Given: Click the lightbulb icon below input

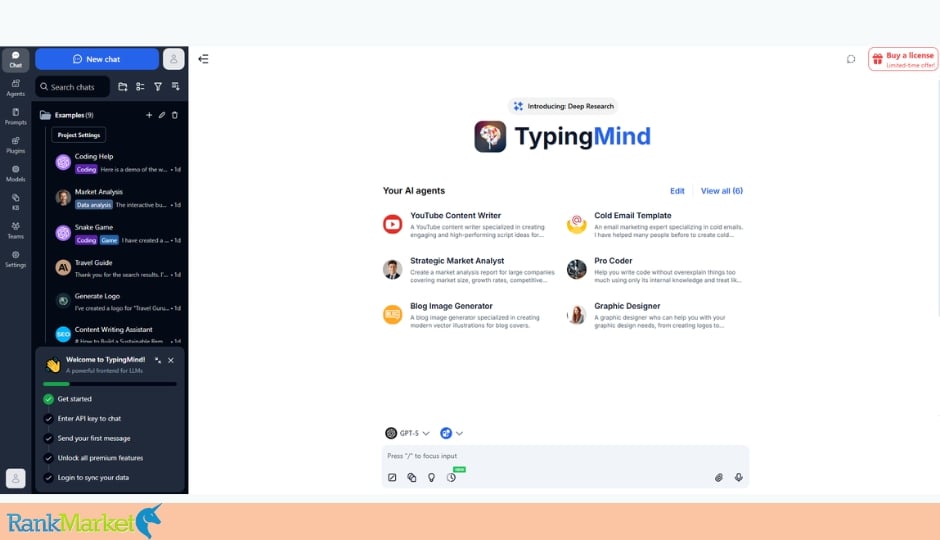Looking at the screenshot, I should click(431, 478).
